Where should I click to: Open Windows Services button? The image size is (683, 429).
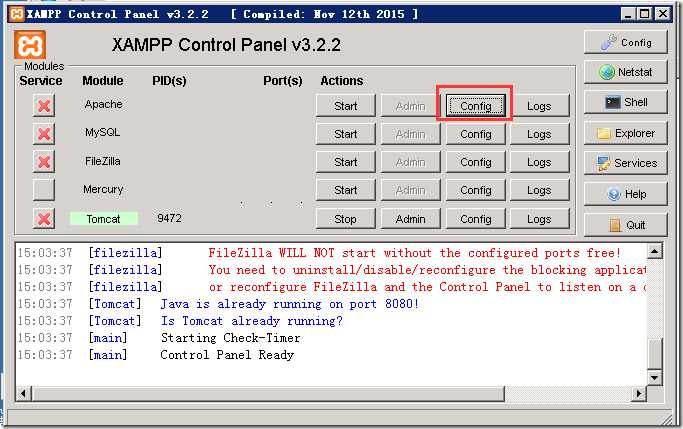click(626, 163)
